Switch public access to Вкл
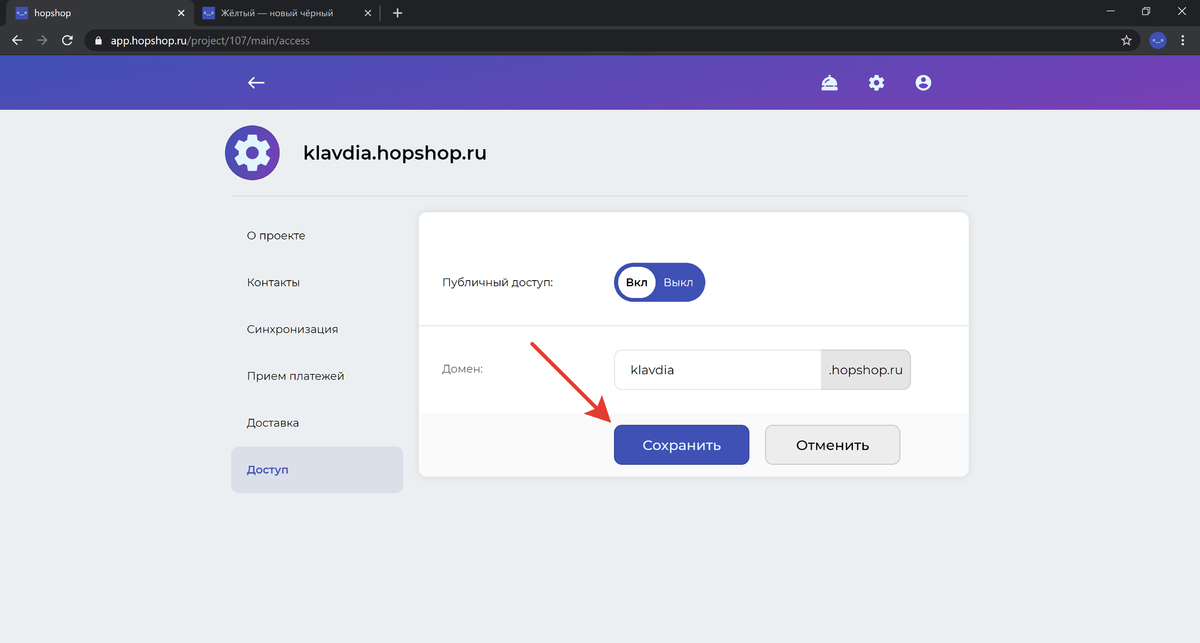 [636, 282]
